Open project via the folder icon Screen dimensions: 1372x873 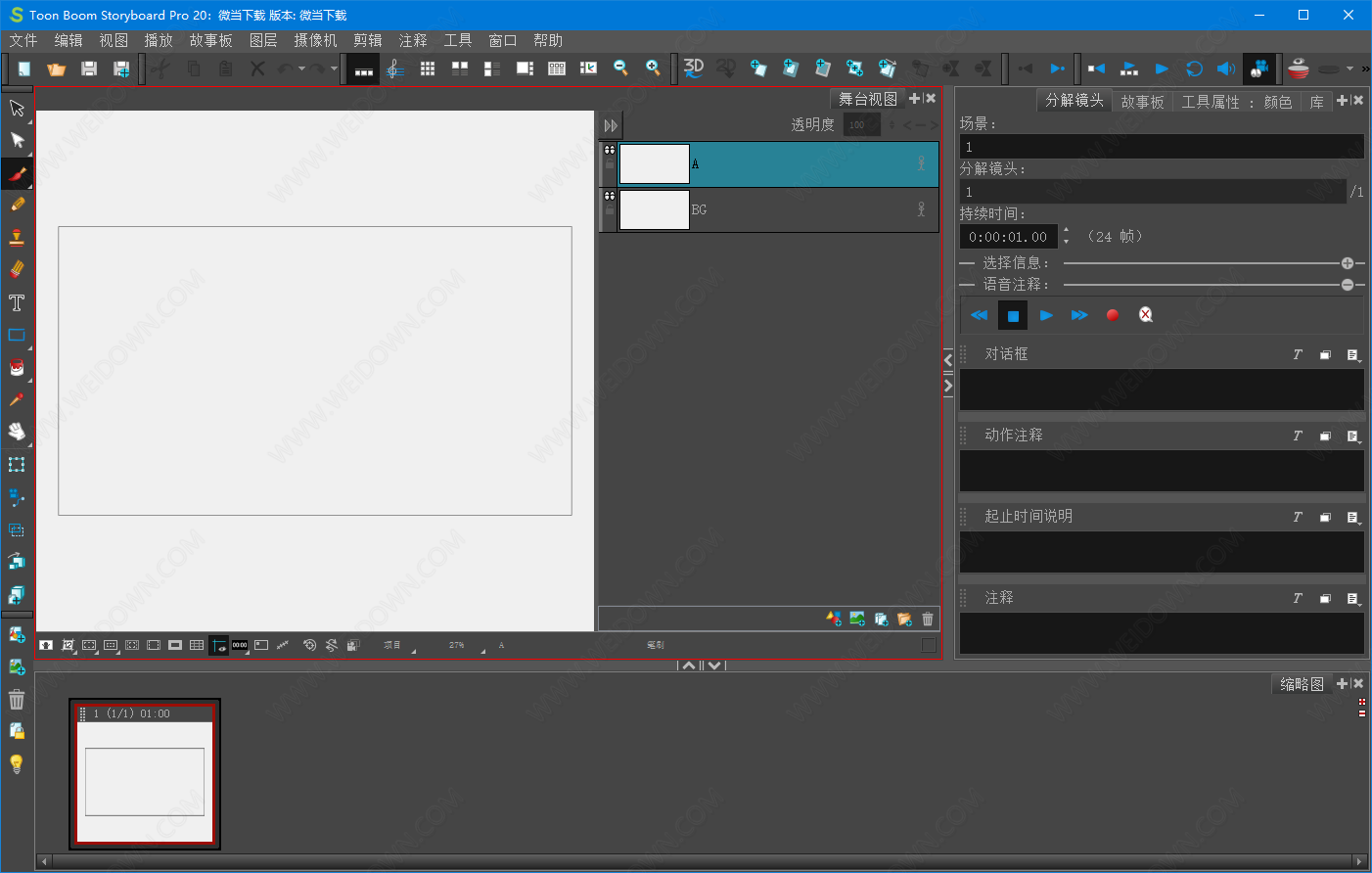coord(57,69)
